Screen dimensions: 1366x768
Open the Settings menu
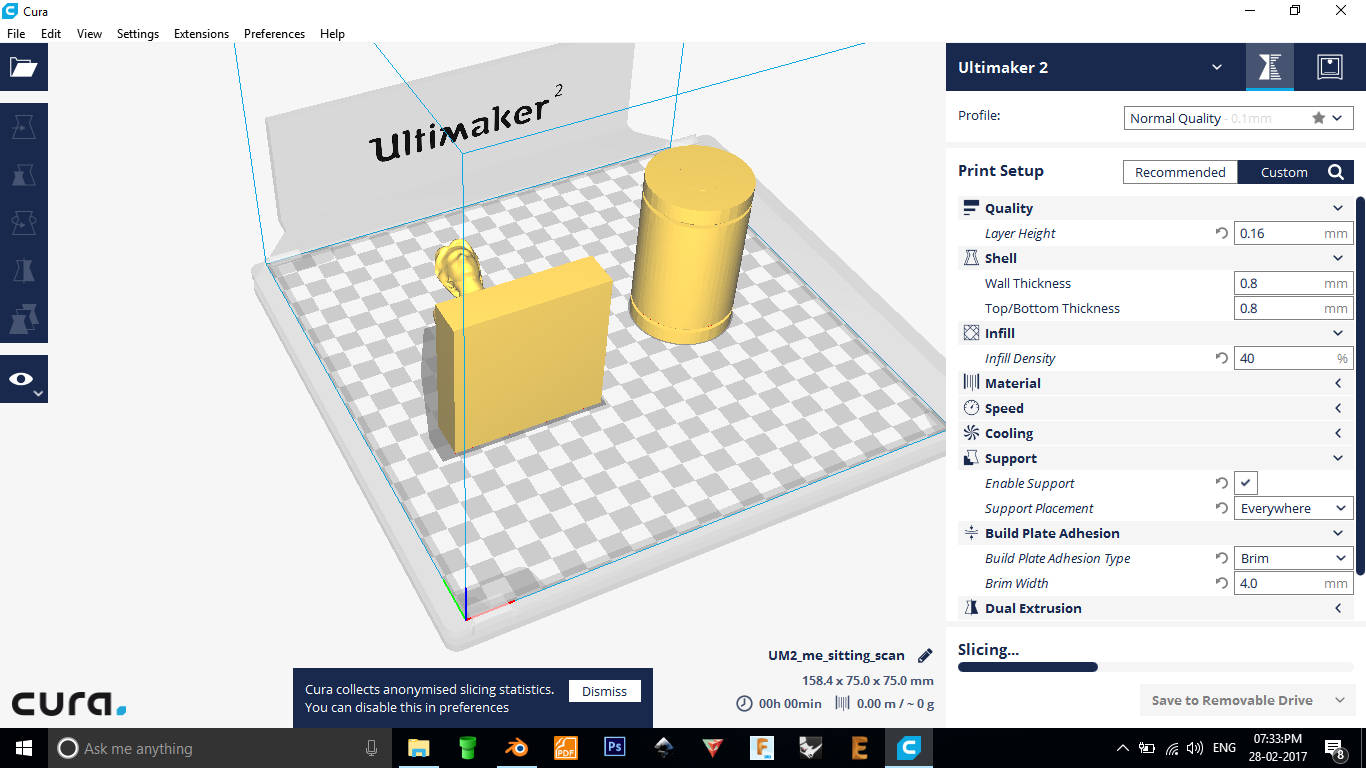138,33
